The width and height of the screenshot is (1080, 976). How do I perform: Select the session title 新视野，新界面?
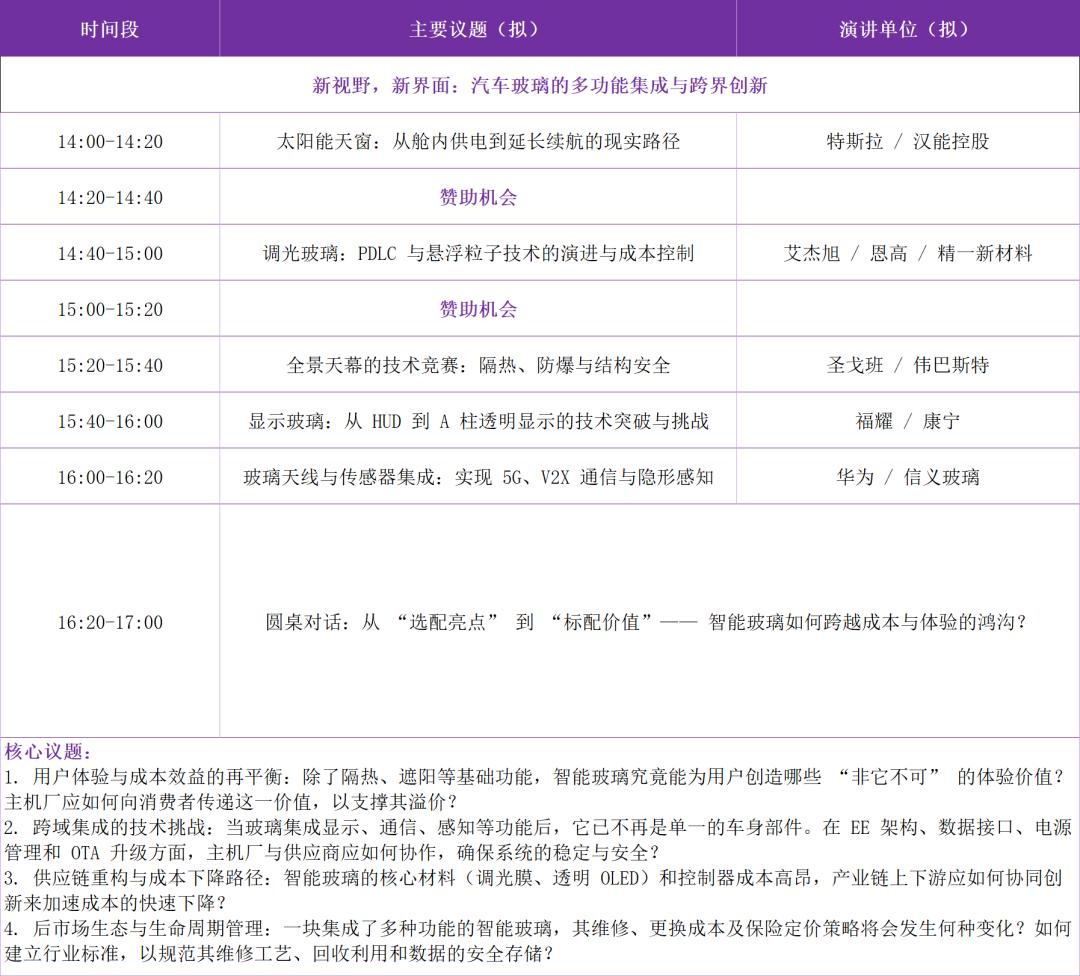click(x=539, y=85)
